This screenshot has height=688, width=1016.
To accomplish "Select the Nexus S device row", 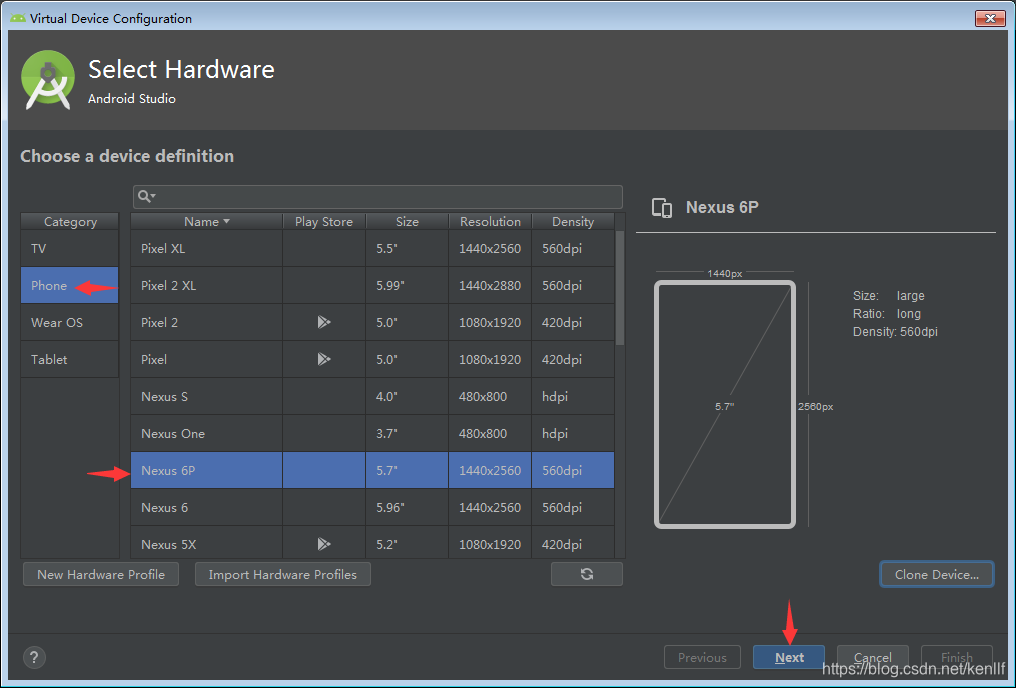I will point(373,396).
